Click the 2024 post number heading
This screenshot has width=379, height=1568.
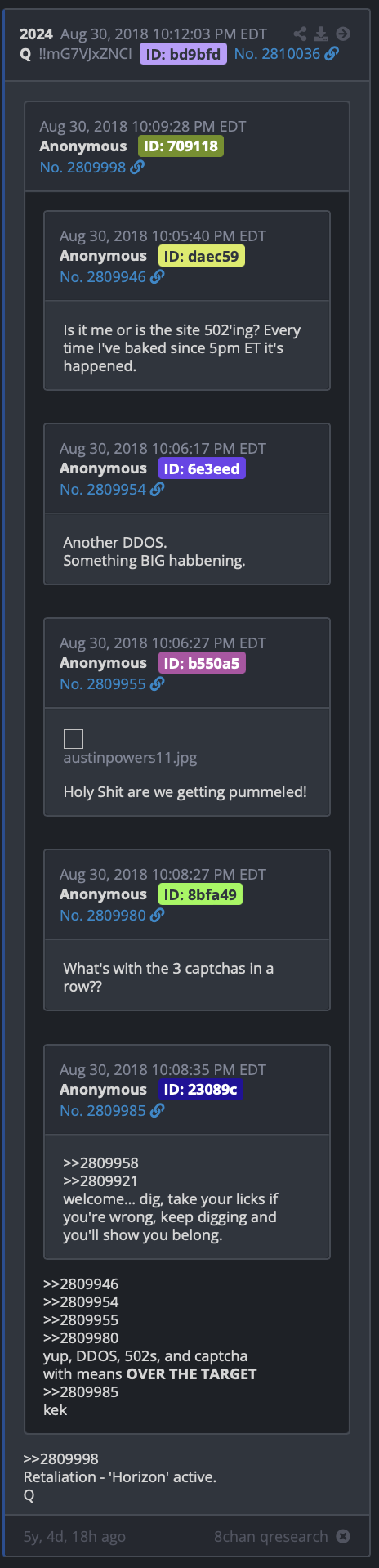(36, 34)
